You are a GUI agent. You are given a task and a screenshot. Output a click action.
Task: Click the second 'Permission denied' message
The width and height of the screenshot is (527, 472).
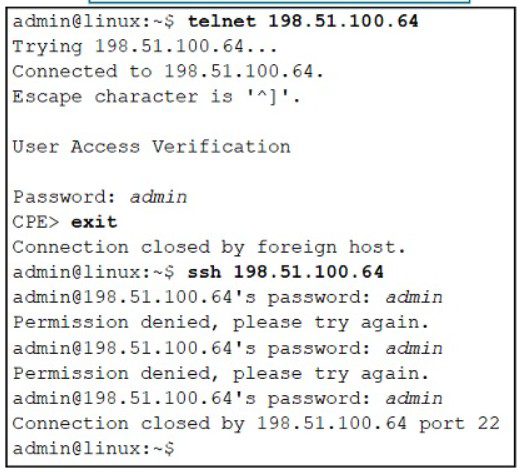(221, 374)
